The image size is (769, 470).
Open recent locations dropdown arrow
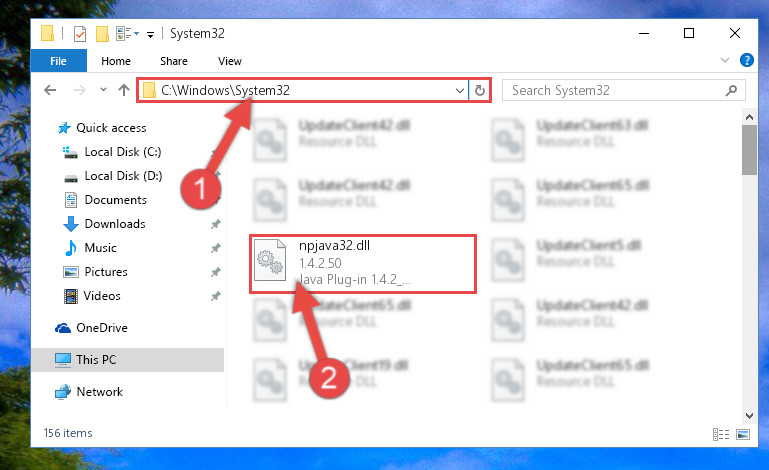pos(103,90)
